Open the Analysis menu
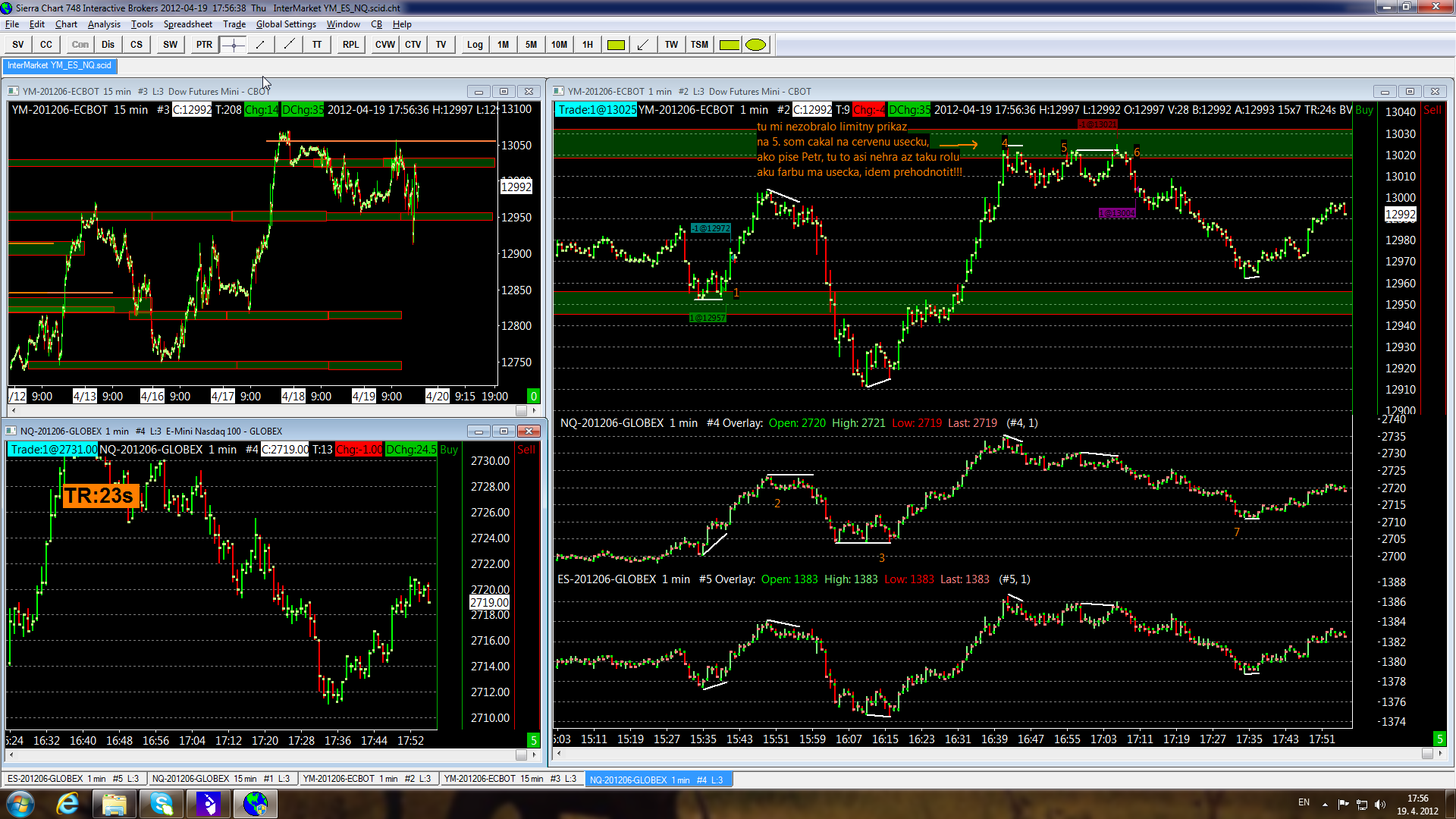 click(104, 24)
